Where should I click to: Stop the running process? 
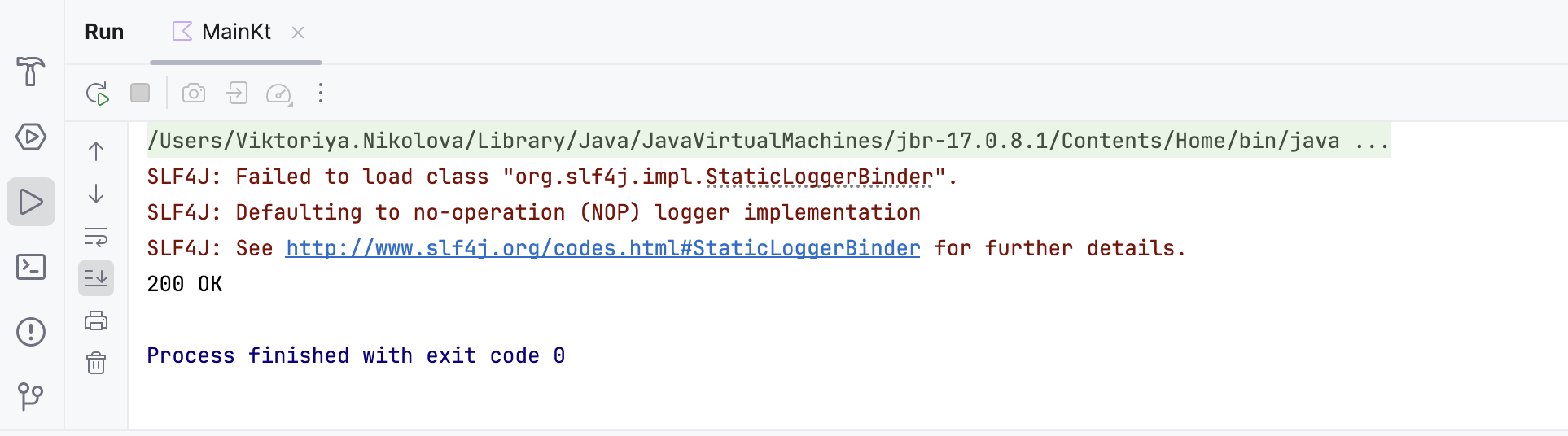140,94
